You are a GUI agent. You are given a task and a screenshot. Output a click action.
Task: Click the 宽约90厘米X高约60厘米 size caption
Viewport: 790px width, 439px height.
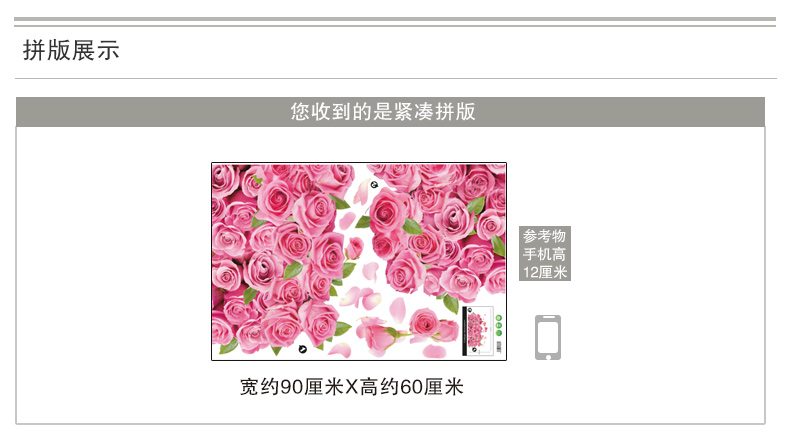(351, 387)
